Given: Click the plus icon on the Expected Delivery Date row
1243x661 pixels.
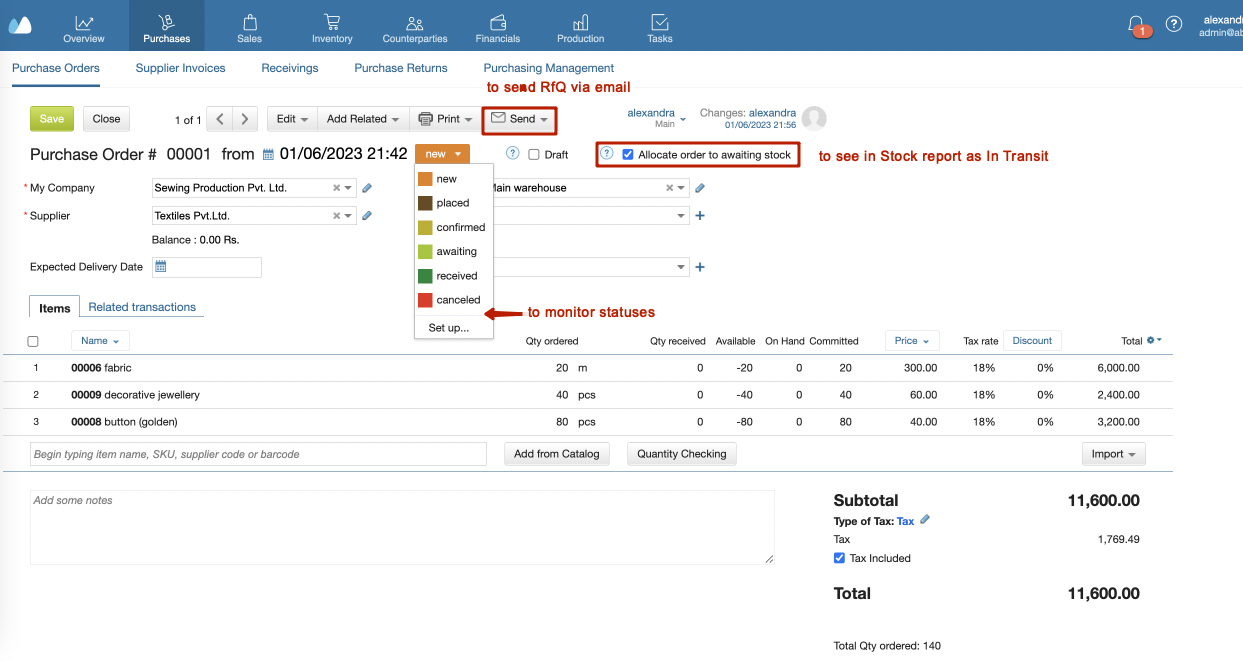Looking at the screenshot, I should coord(700,267).
